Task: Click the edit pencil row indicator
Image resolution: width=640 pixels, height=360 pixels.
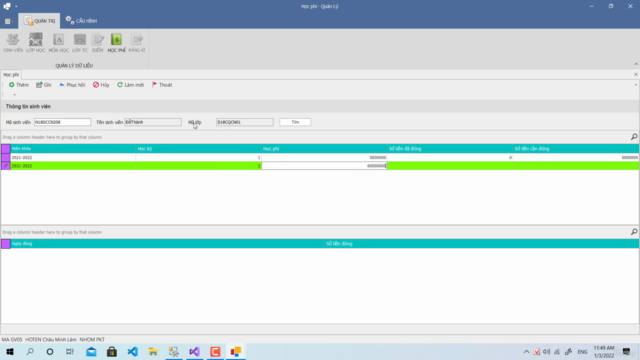Action: tap(6, 166)
